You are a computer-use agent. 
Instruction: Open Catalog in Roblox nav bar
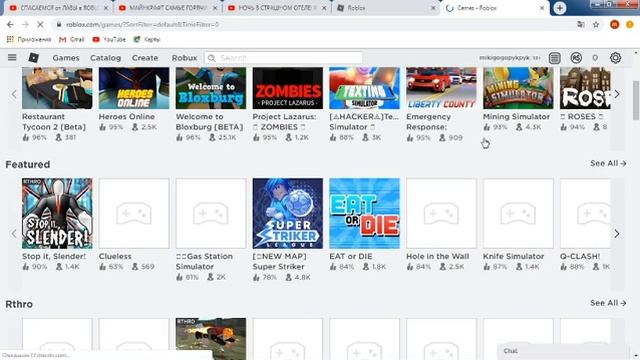pos(105,58)
